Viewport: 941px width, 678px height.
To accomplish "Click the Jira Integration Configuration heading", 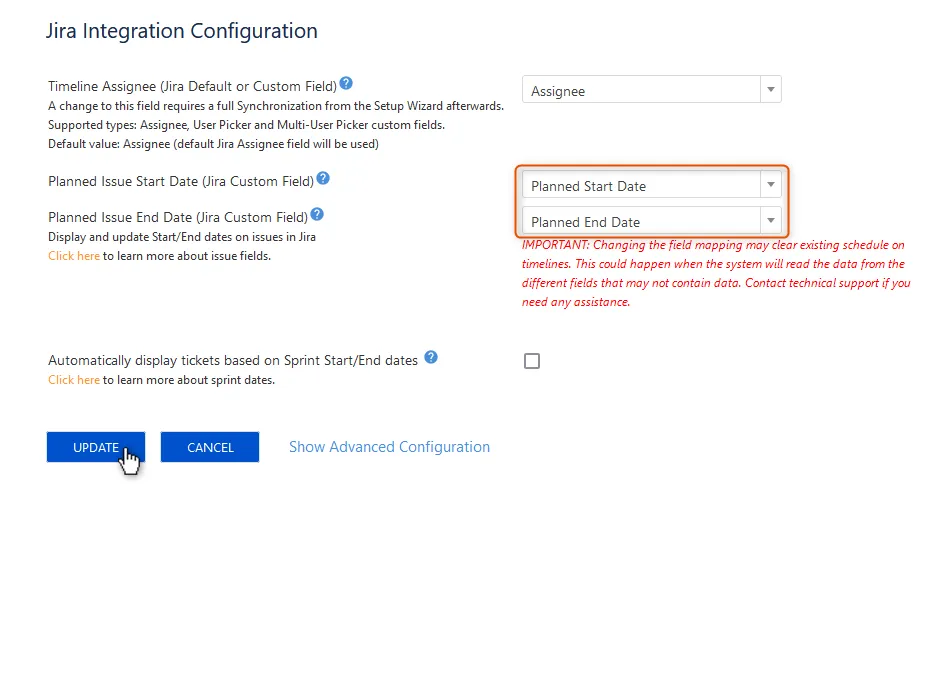I will [x=181, y=31].
